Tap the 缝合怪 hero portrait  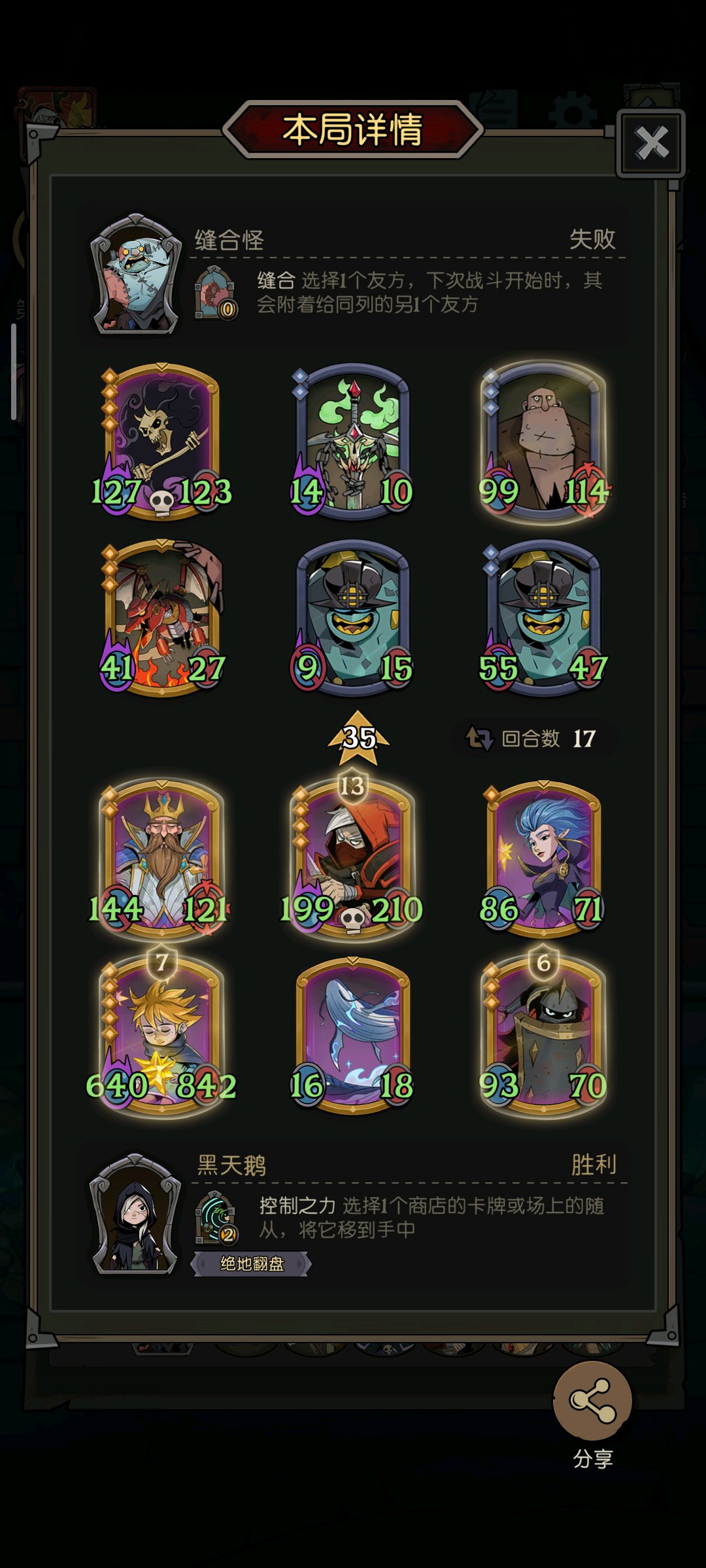coord(136,274)
